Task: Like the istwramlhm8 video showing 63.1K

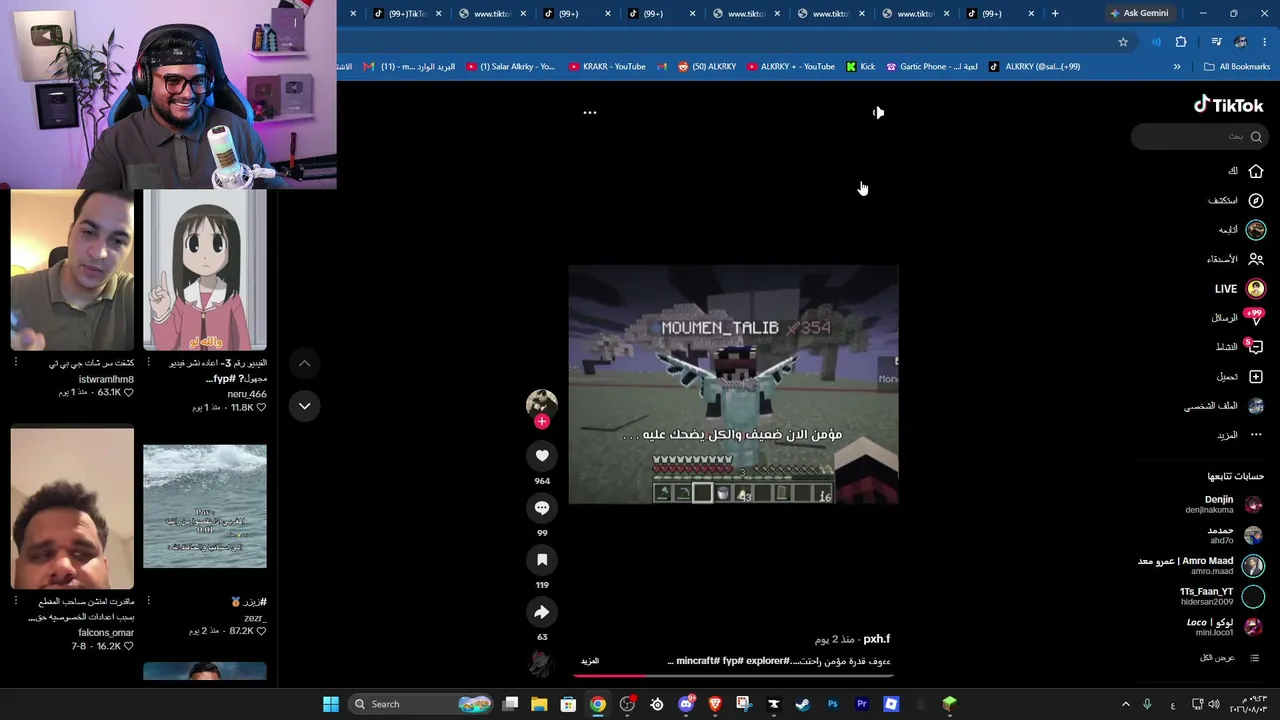Action: [x=128, y=393]
